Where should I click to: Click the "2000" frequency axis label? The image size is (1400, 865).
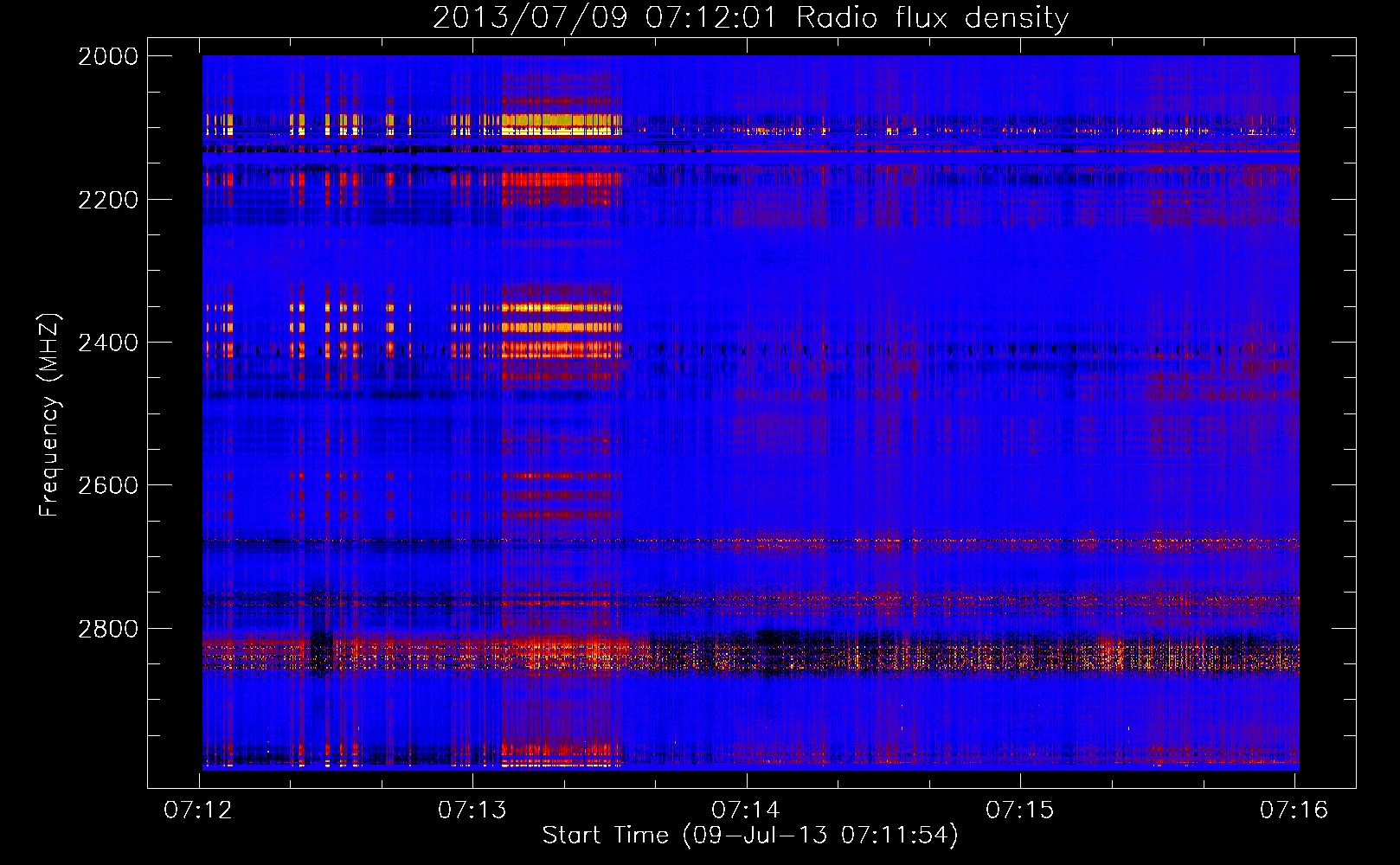108,56
